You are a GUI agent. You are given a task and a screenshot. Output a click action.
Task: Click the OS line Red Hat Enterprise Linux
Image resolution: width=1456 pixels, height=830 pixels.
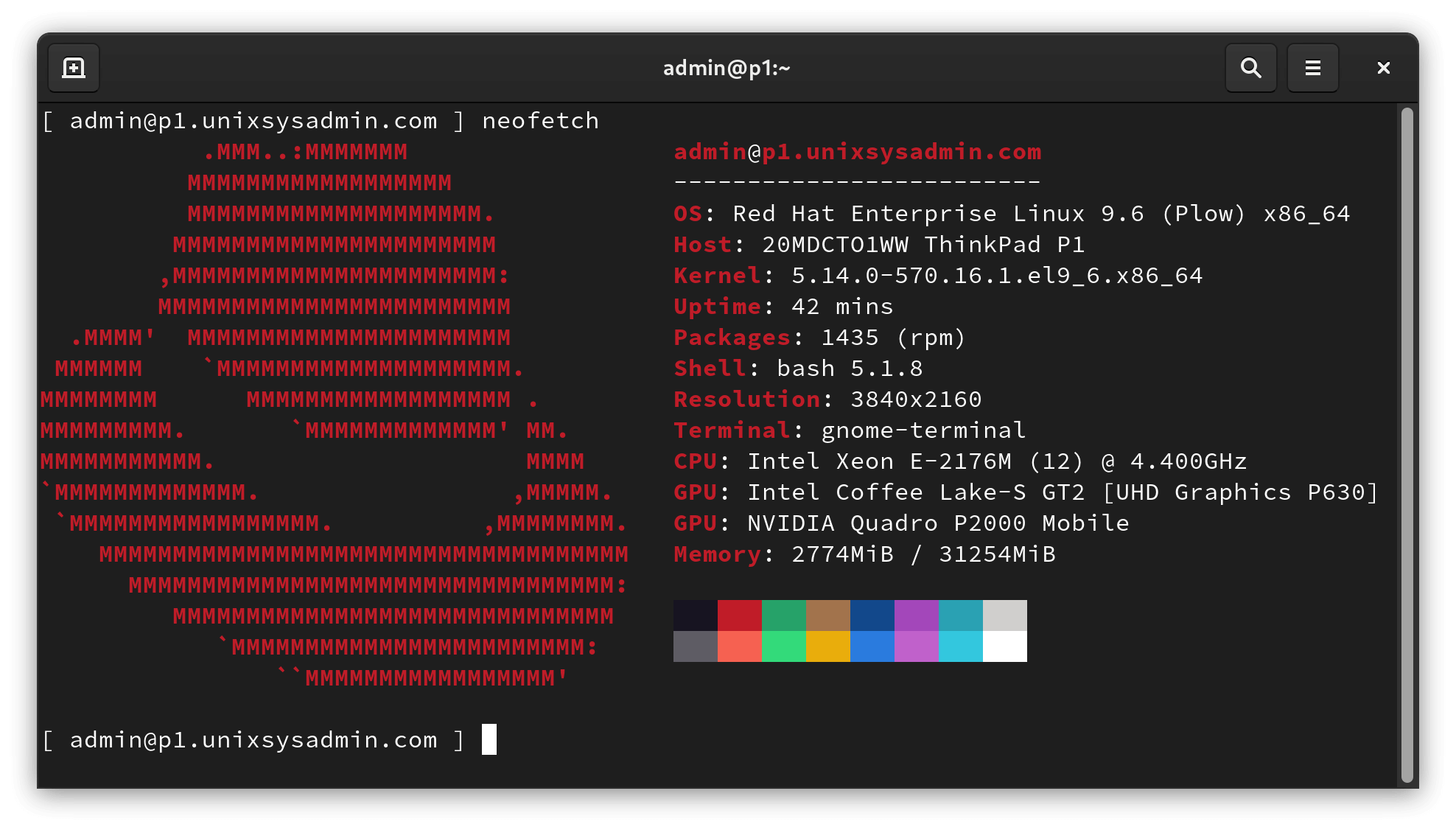click(x=1012, y=213)
